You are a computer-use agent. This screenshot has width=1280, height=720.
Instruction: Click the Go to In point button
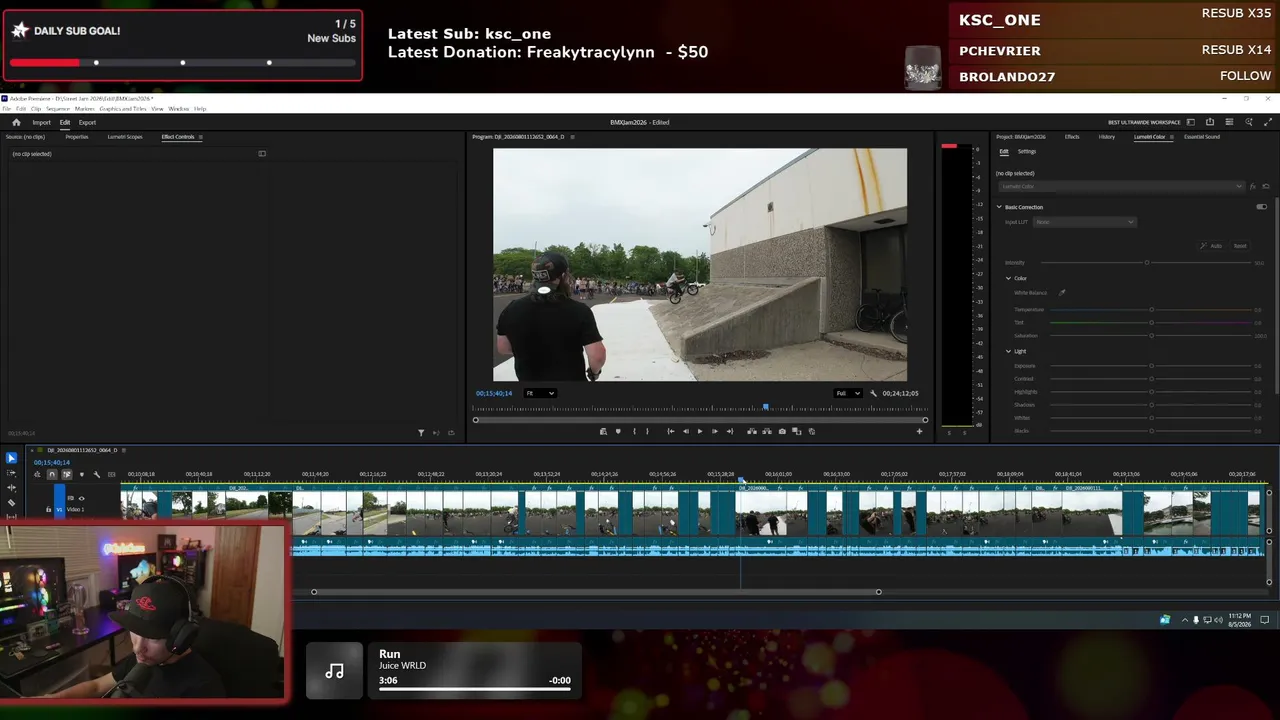point(670,431)
